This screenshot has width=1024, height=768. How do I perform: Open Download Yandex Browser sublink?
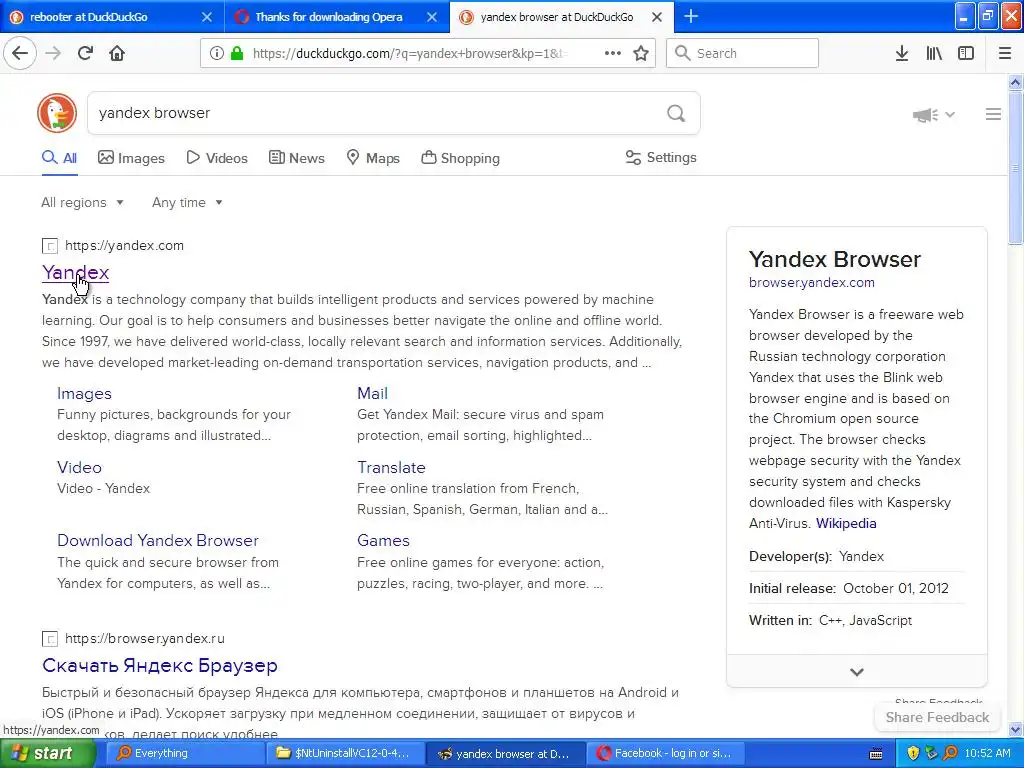click(x=157, y=540)
